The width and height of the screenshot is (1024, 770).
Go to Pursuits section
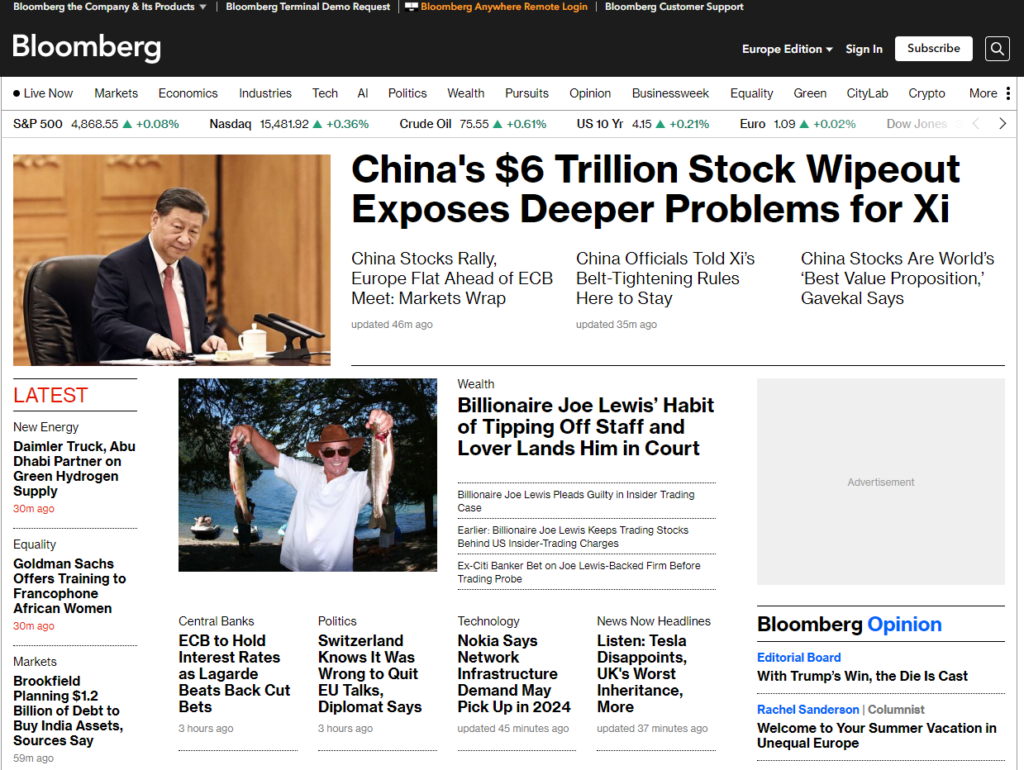click(527, 93)
